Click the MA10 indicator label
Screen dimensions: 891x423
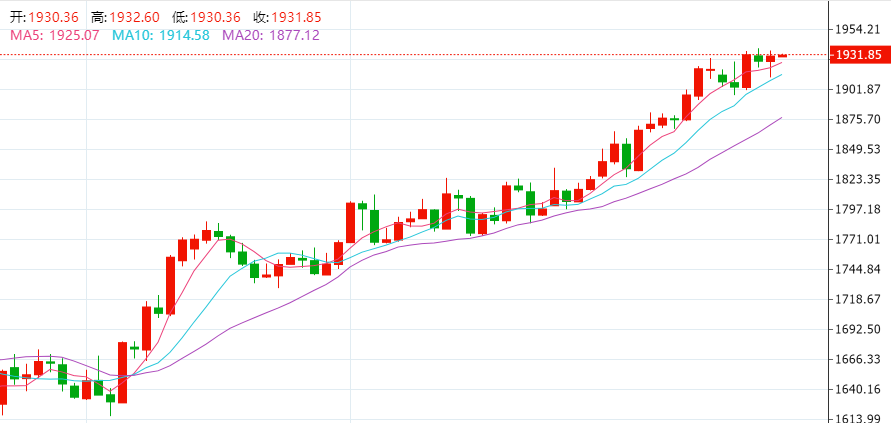click(x=161, y=35)
